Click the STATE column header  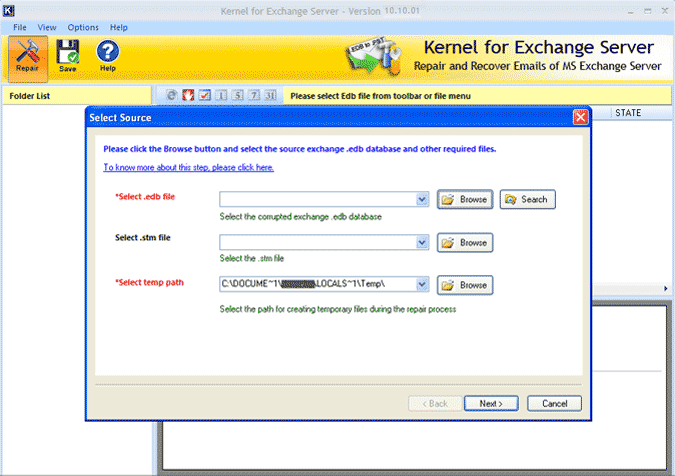pos(628,113)
